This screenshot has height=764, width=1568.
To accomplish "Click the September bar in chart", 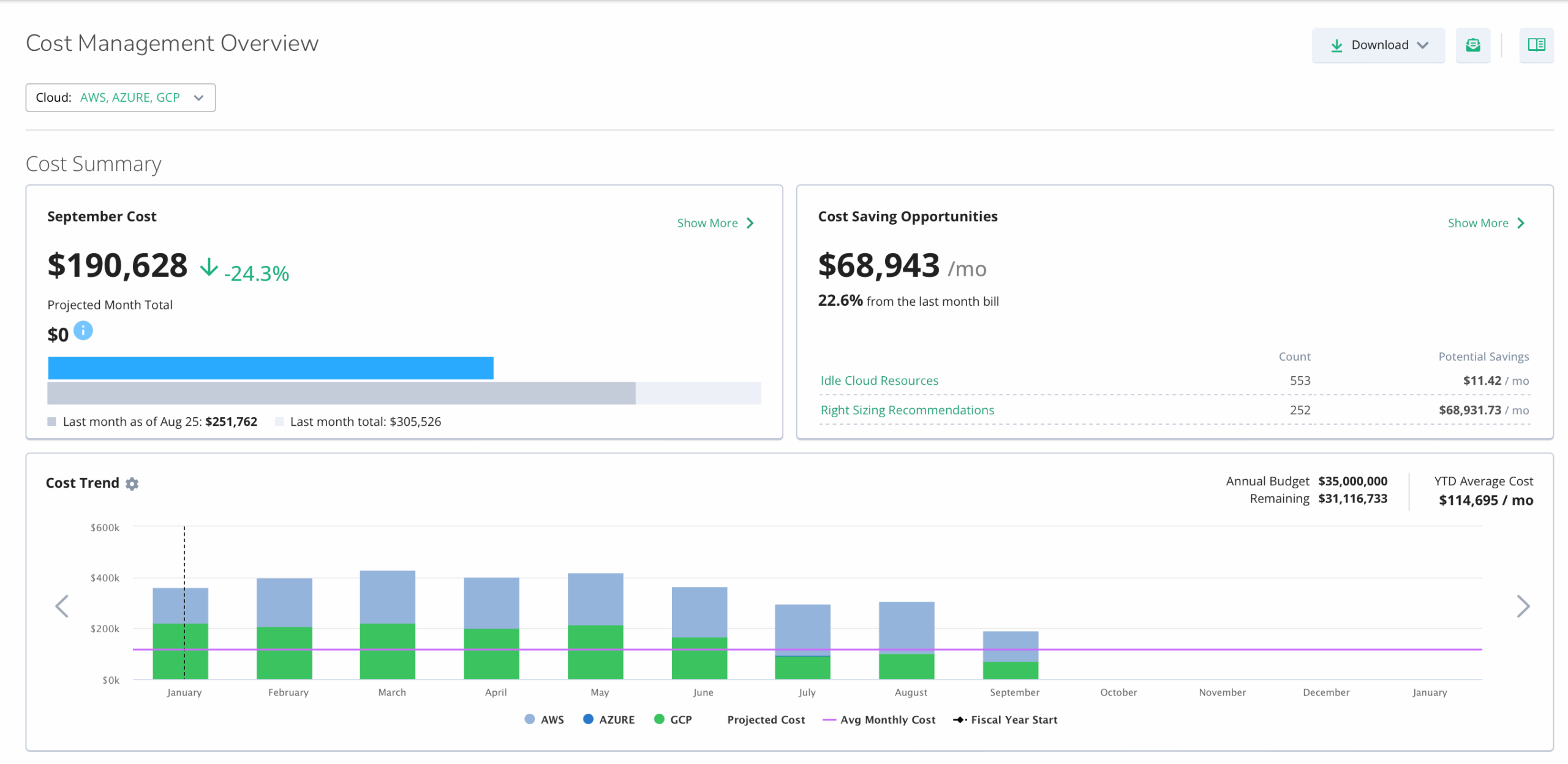I will 1011,655.
